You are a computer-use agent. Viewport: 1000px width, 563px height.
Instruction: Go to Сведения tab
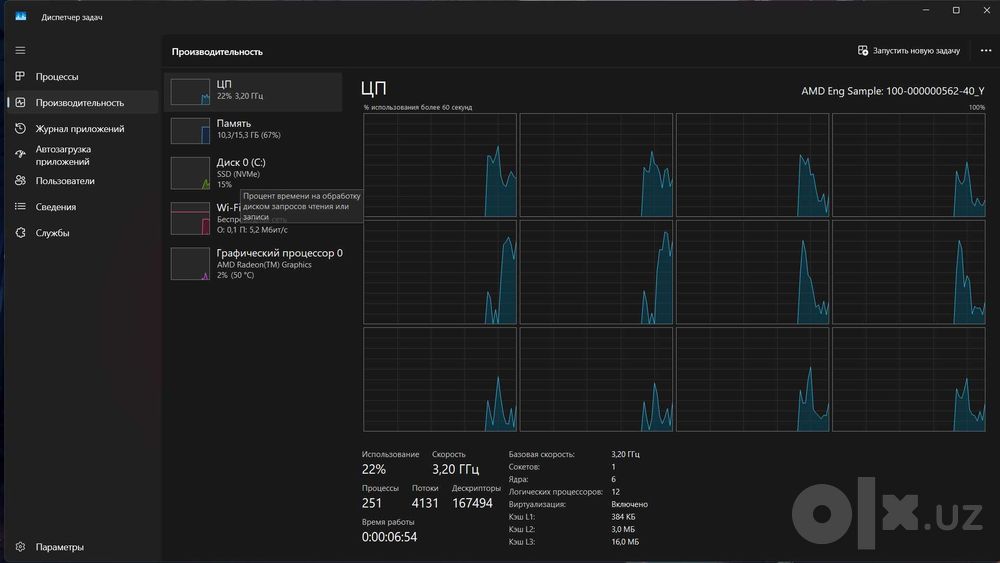point(83,207)
